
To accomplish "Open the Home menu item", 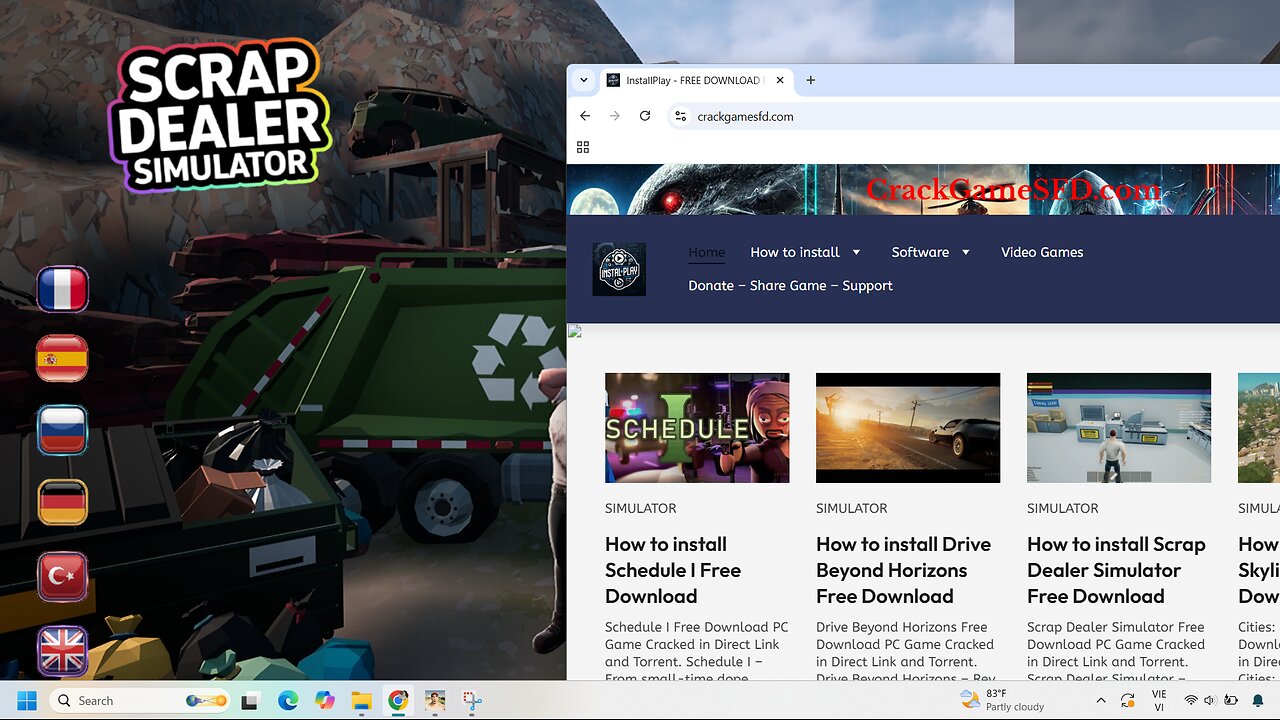I will [x=707, y=252].
